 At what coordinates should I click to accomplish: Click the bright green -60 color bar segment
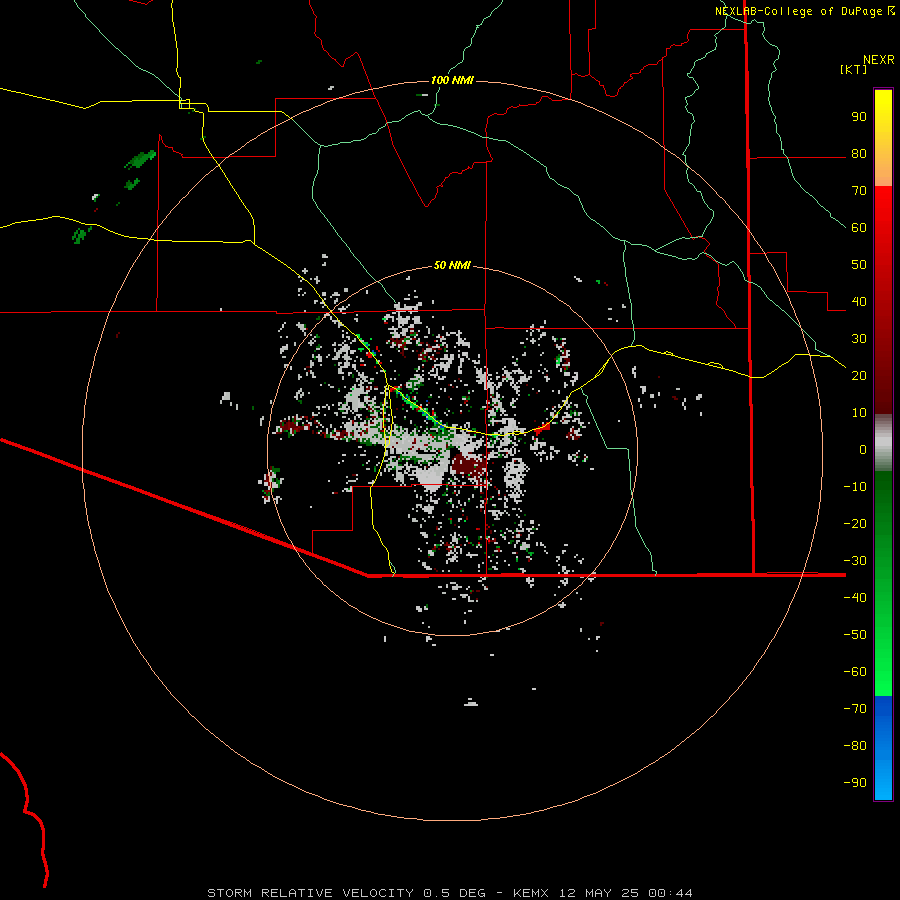883,677
